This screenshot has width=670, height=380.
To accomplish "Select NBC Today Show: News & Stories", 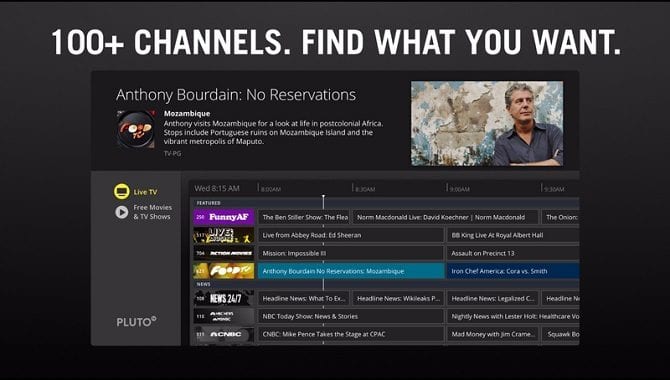I will coord(351,316).
